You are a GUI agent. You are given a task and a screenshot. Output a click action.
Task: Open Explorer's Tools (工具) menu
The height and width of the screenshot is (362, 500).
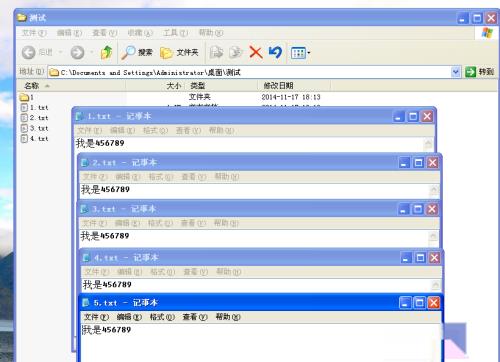(x=175, y=33)
